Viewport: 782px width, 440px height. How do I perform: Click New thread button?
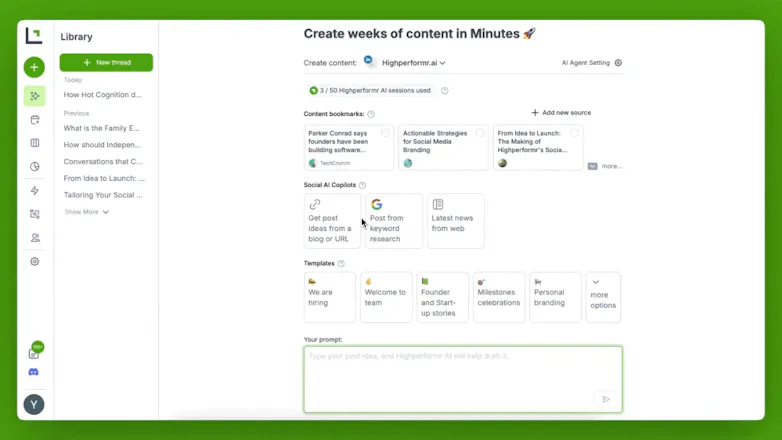tap(106, 62)
